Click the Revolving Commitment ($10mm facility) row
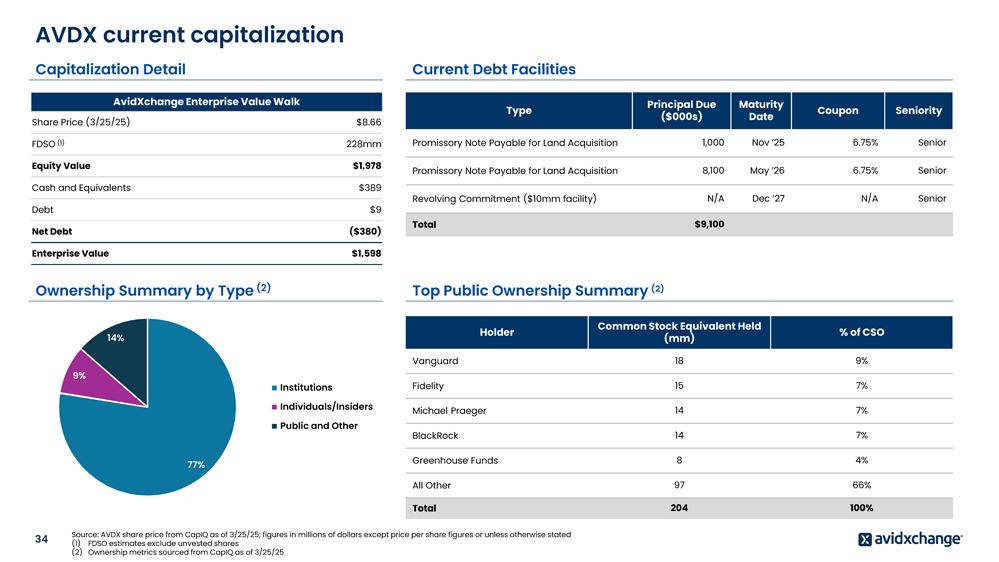 [679, 199]
